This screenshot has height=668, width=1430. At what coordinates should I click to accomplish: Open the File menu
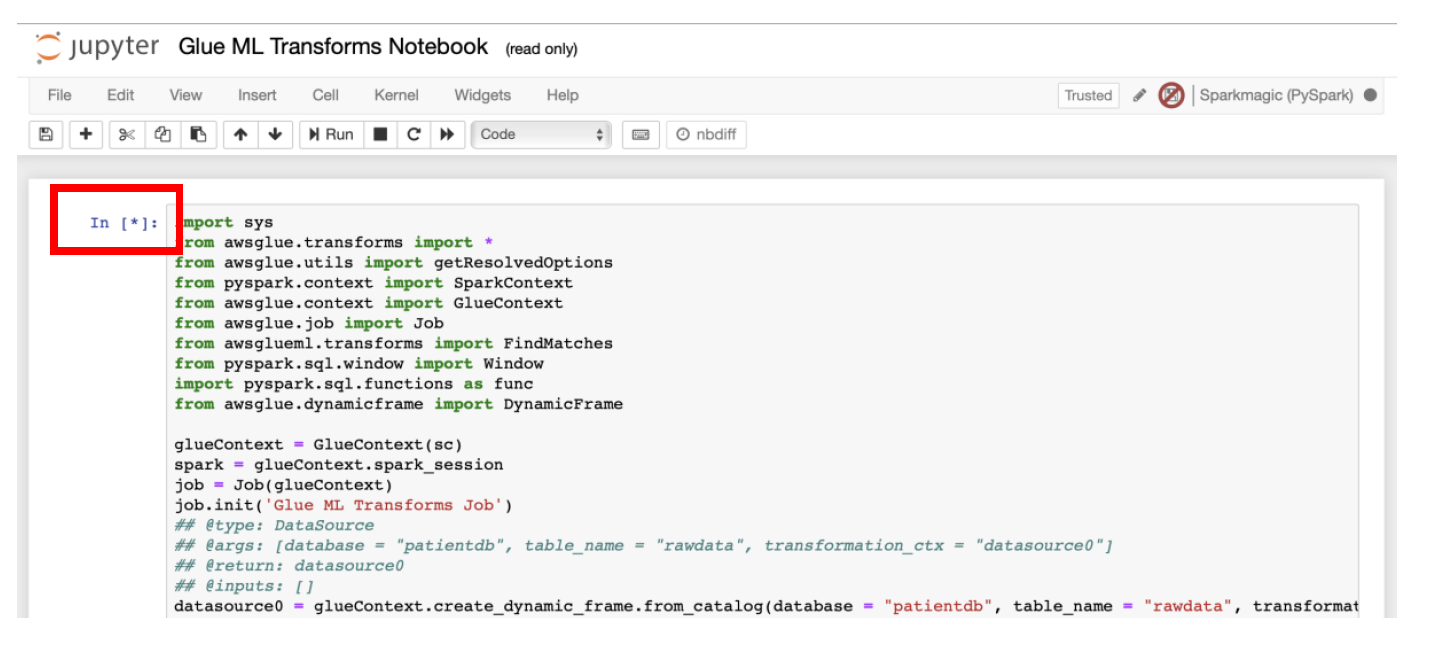point(60,95)
